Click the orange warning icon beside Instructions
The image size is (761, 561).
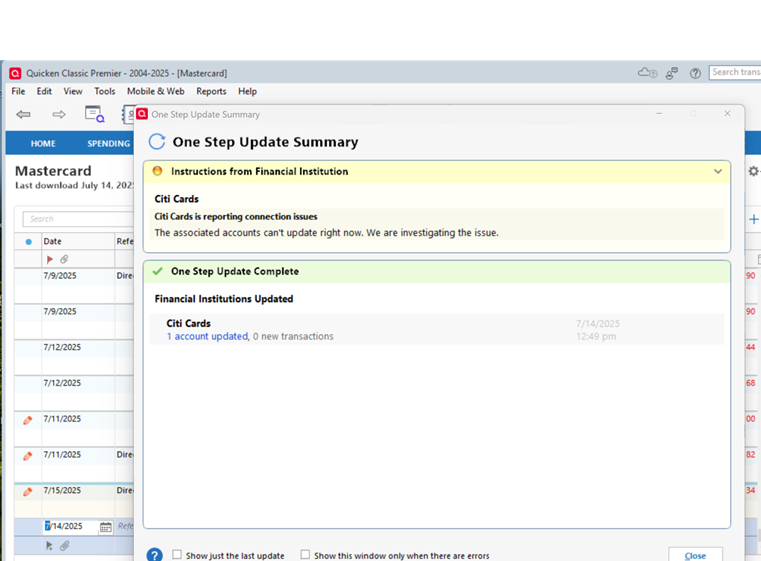click(157, 171)
